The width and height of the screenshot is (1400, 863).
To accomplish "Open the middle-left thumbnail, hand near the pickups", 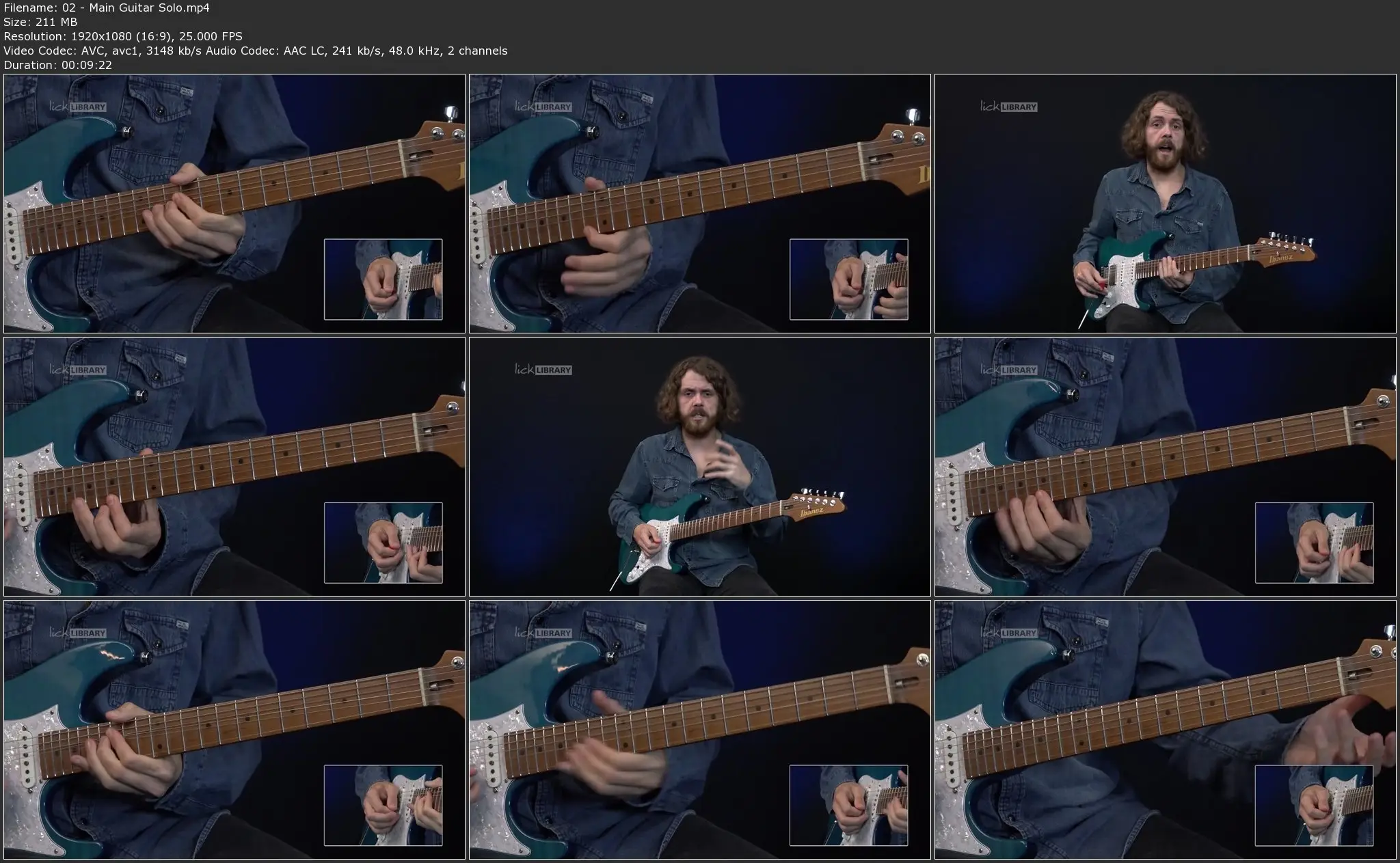I will click(234, 467).
